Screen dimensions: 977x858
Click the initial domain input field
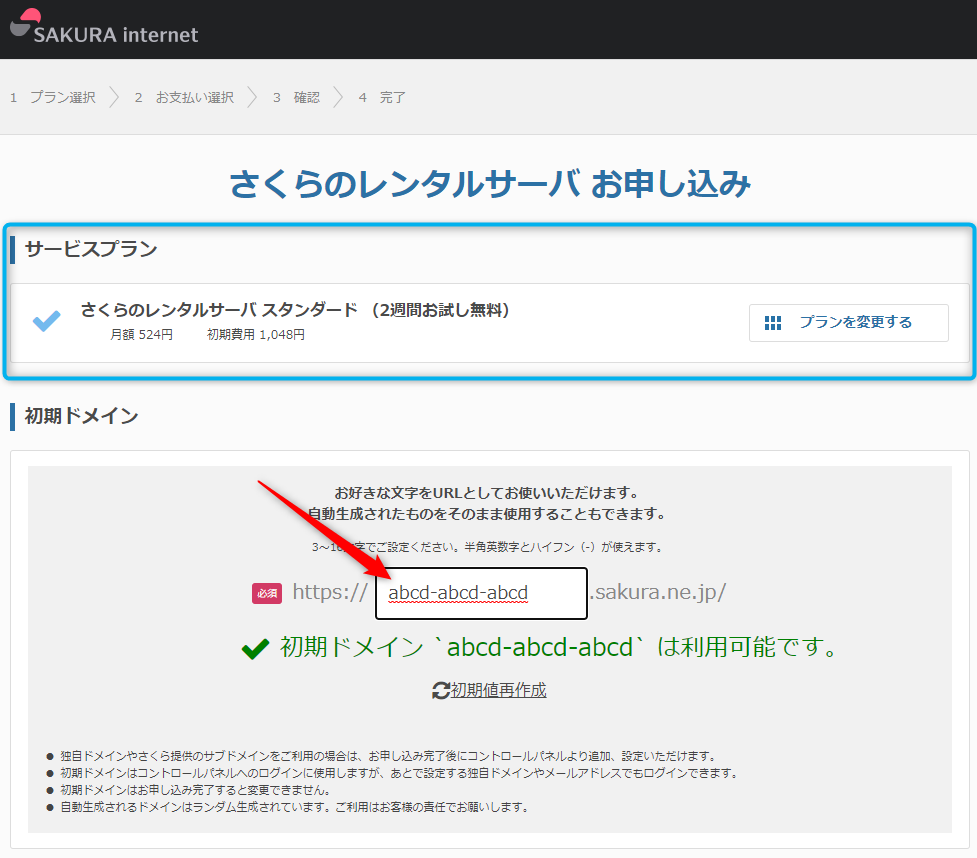click(x=481, y=593)
